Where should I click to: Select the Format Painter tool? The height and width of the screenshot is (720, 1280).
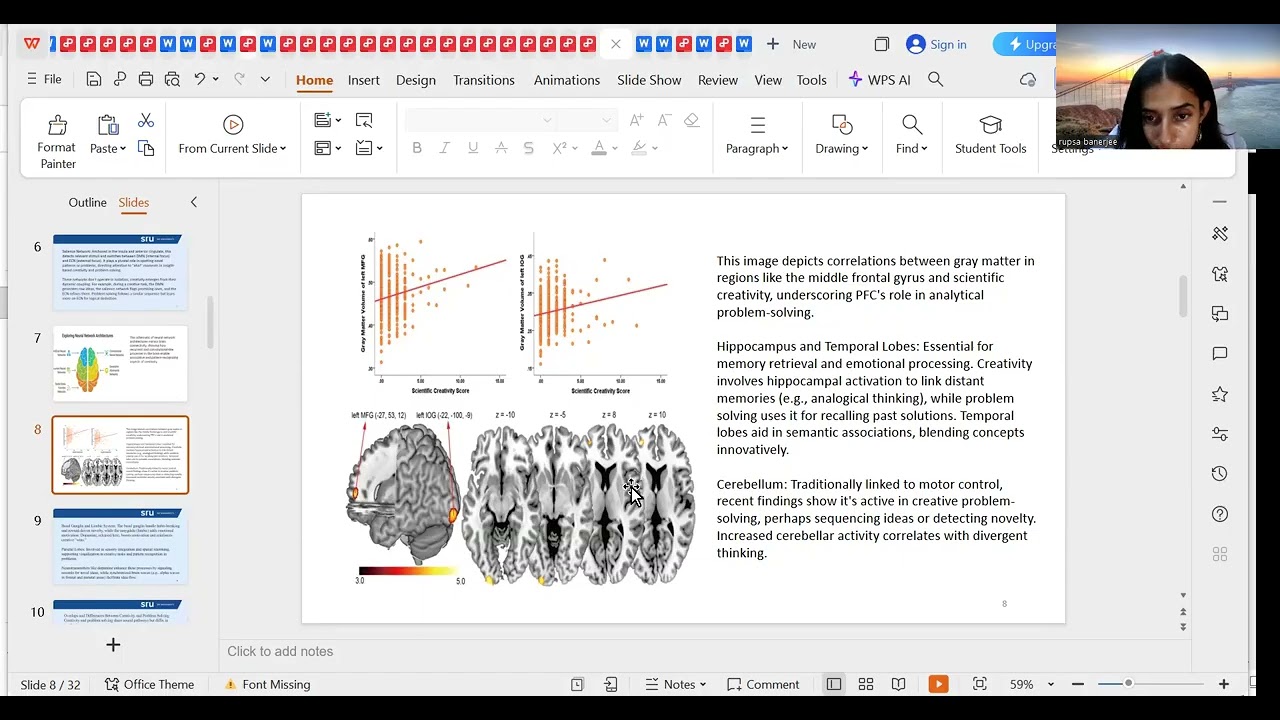click(x=57, y=141)
